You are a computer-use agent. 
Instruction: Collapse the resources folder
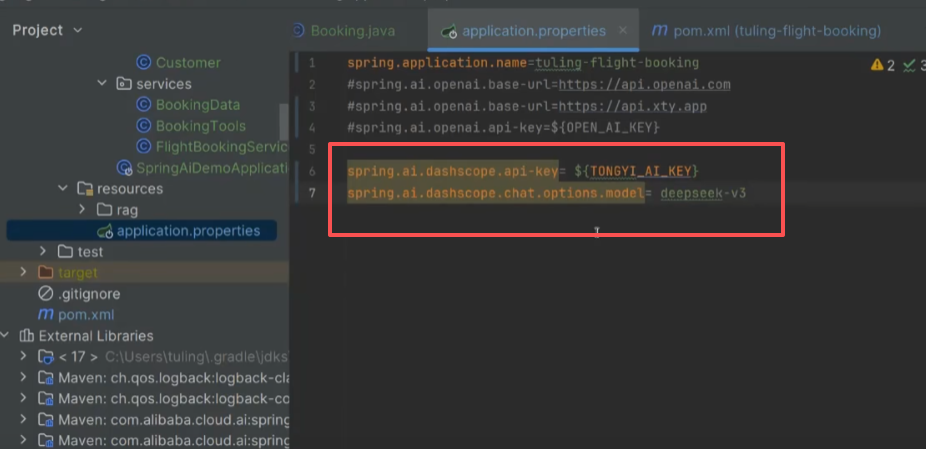[63, 188]
